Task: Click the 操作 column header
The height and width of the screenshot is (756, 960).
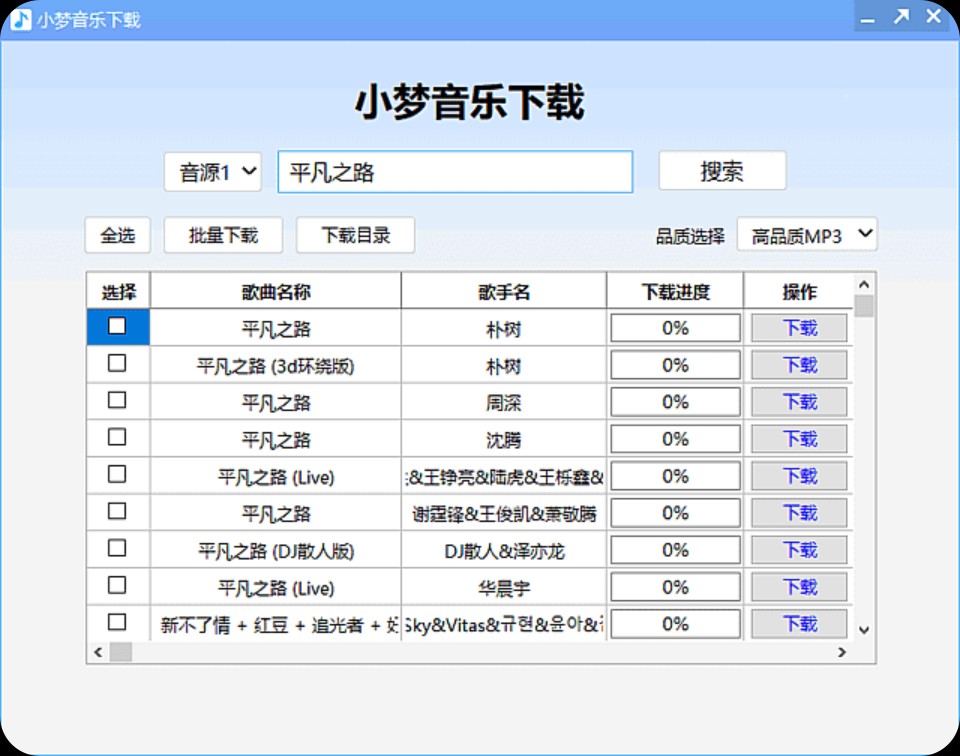Action: coord(799,291)
